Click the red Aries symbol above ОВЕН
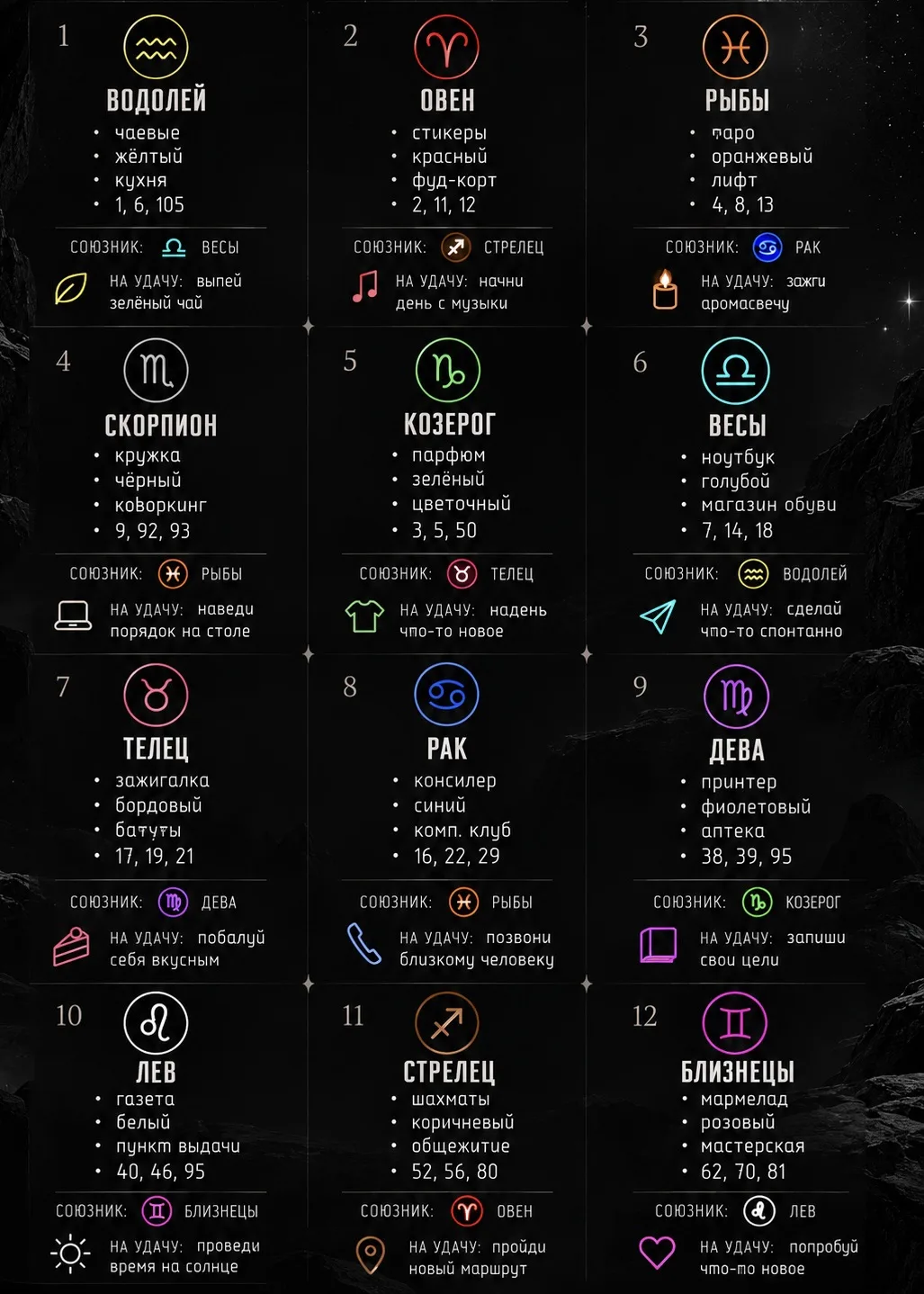The width and height of the screenshot is (924, 1294). point(446,47)
